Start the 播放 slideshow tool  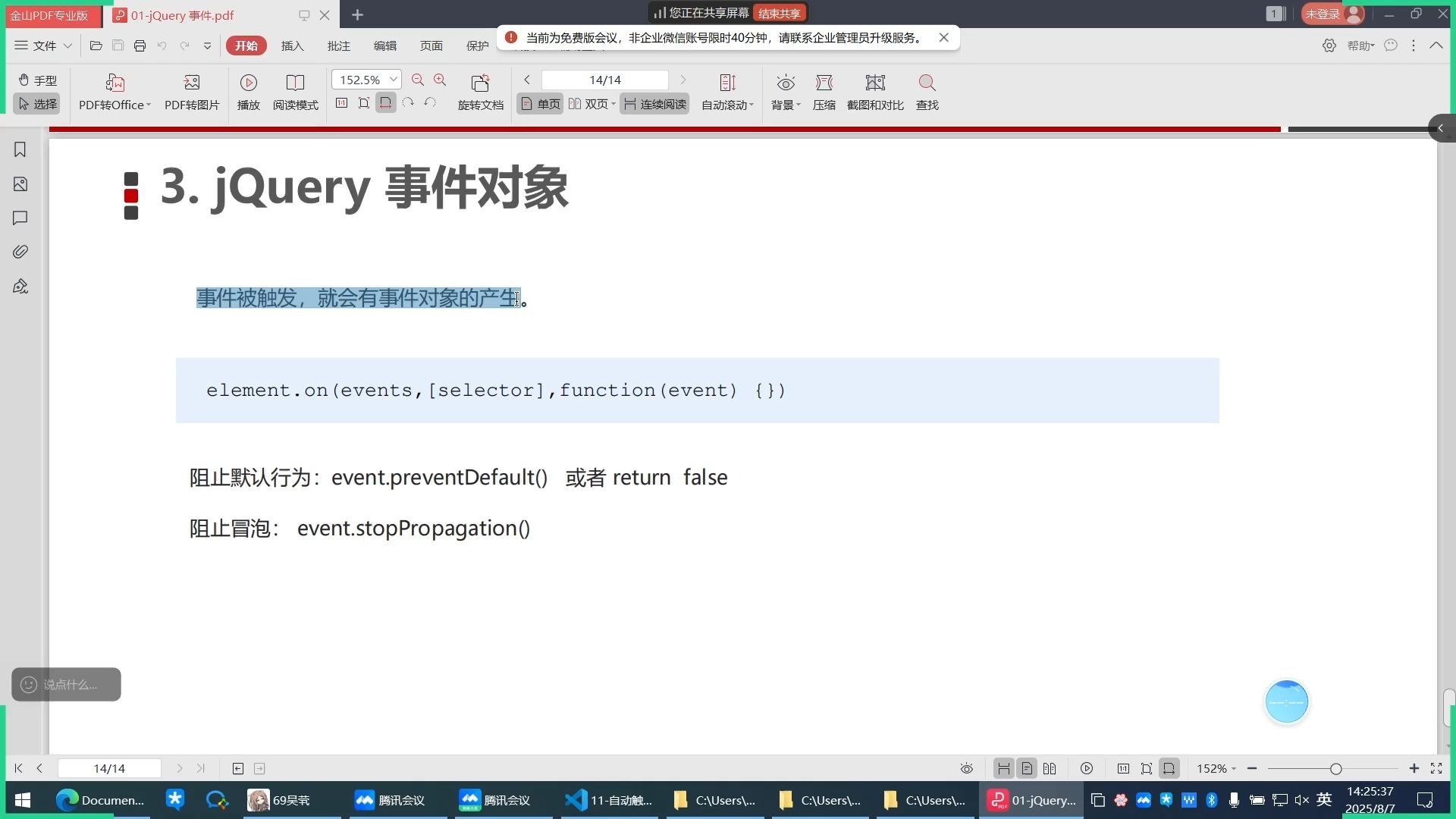pyautogui.click(x=248, y=91)
